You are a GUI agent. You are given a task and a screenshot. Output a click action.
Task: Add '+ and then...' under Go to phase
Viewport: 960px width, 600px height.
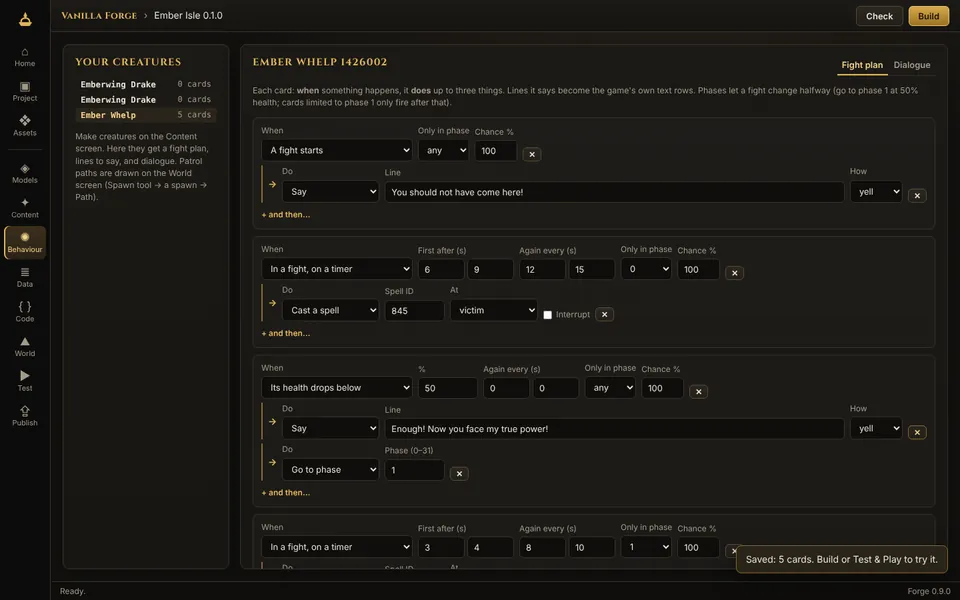click(x=286, y=493)
